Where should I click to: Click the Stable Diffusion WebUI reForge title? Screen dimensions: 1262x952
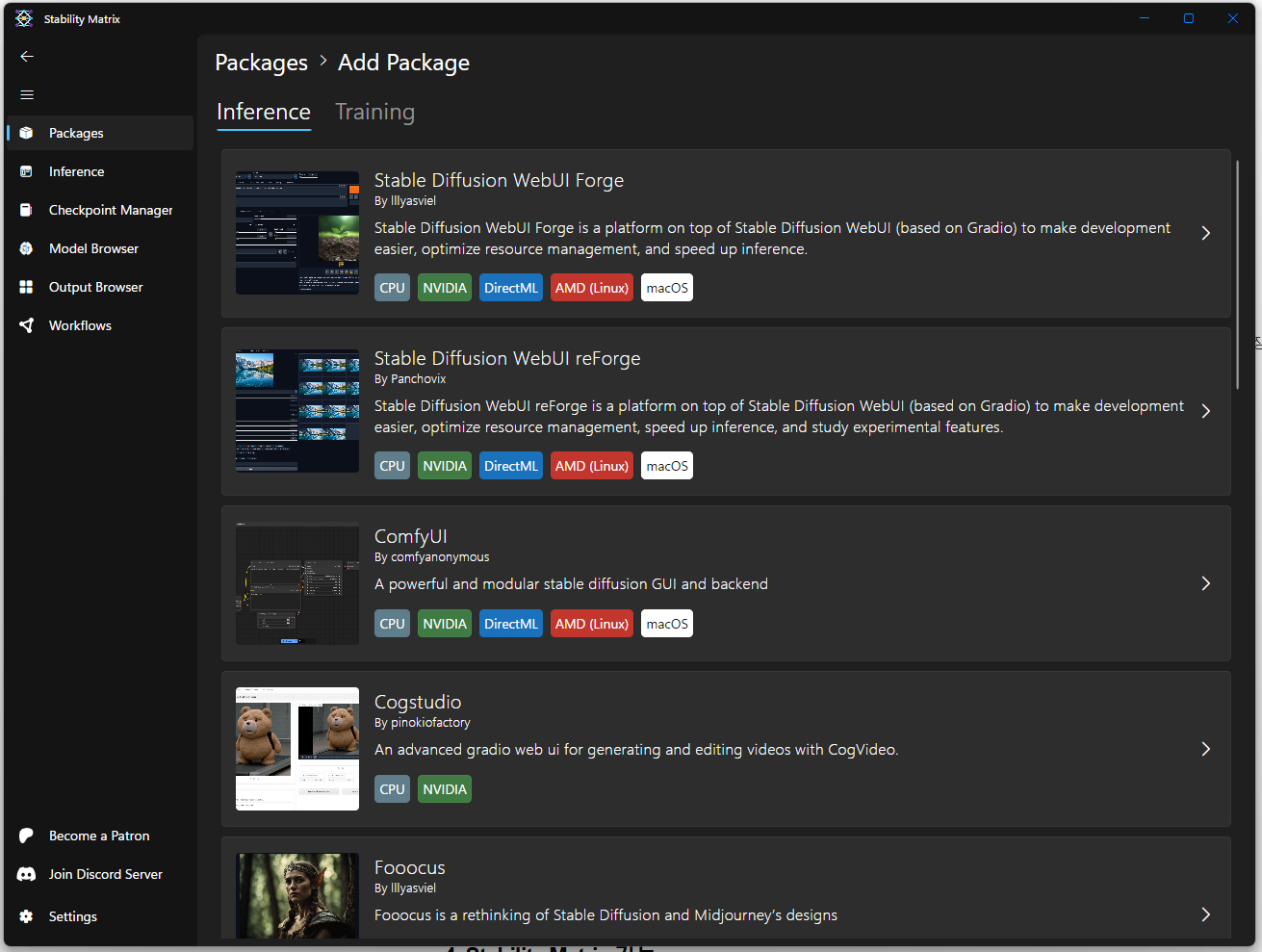[x=507, y=358]
